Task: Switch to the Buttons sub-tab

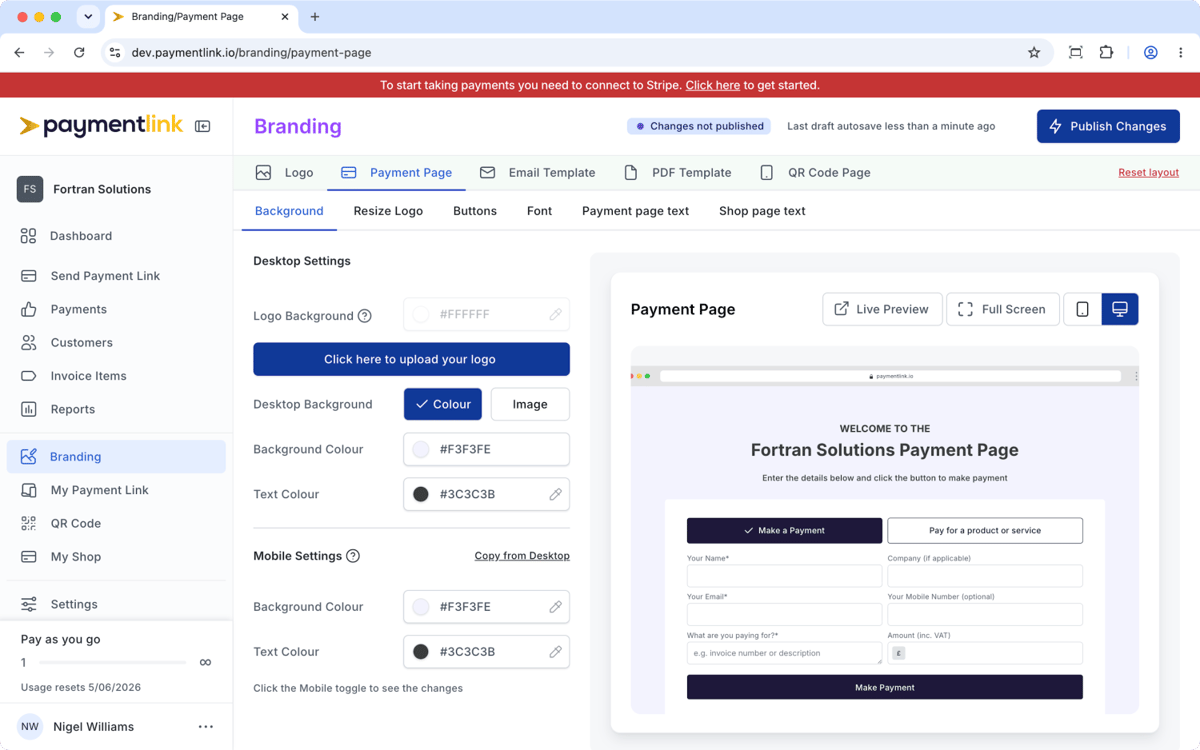Action: (x=475, y=211)
